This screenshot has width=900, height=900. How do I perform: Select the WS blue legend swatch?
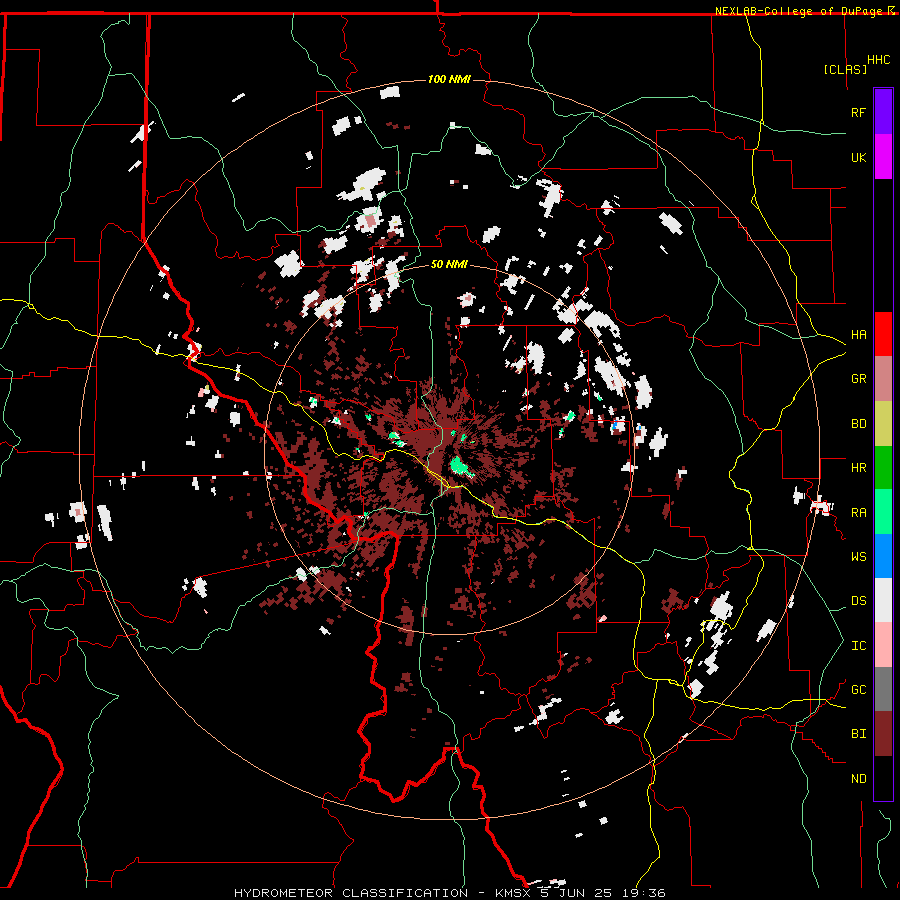point(883,556)
